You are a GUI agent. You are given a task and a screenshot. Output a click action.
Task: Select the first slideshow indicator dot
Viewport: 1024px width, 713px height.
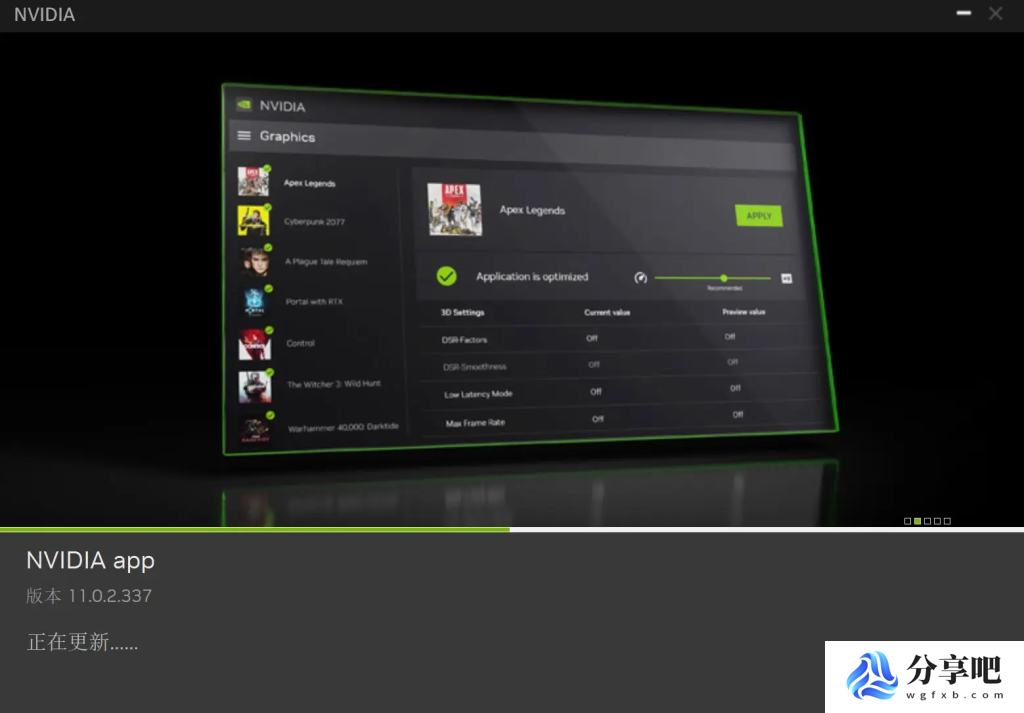click(x=907, y=521)
